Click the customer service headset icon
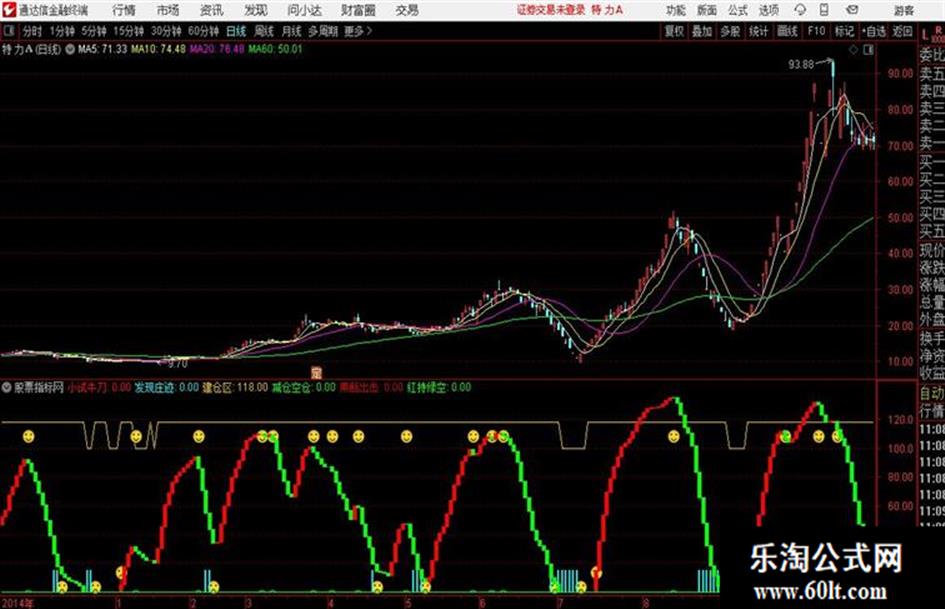The image size is (945, 609). click(x=800, y=10)
